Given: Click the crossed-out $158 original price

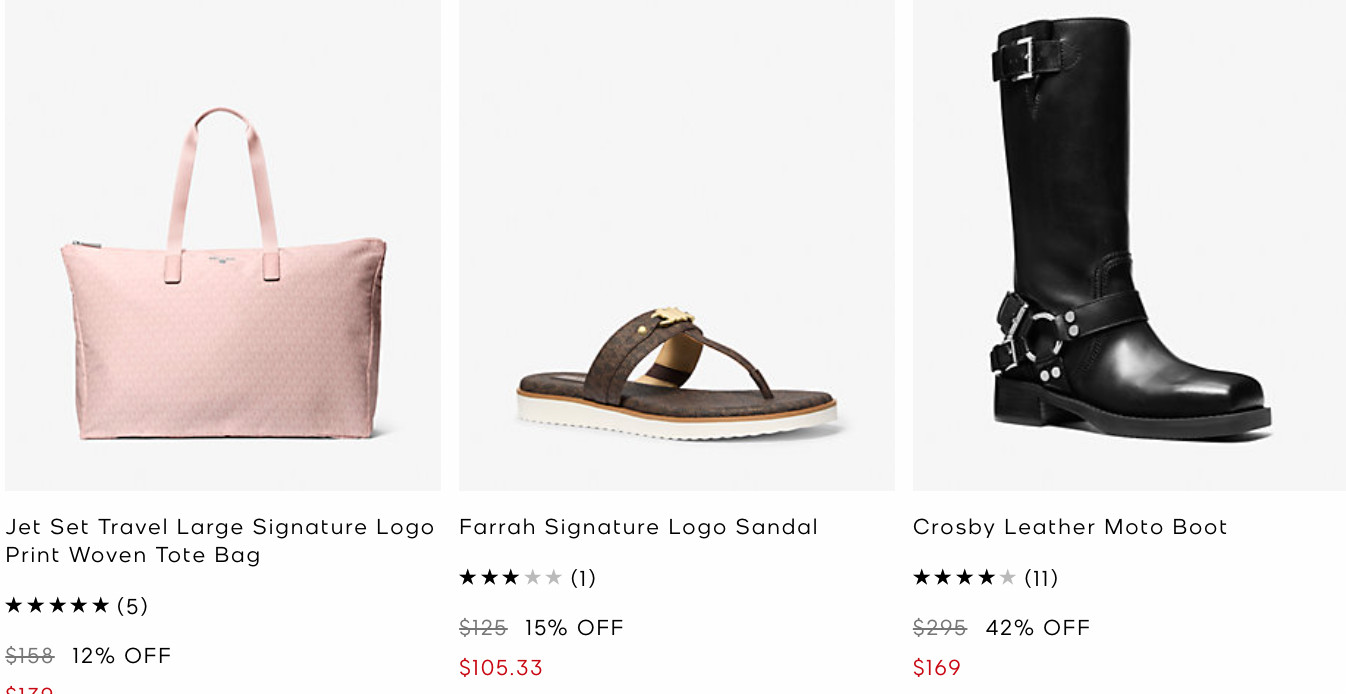Looking at the screenshot, I should [x=29, y=656].
